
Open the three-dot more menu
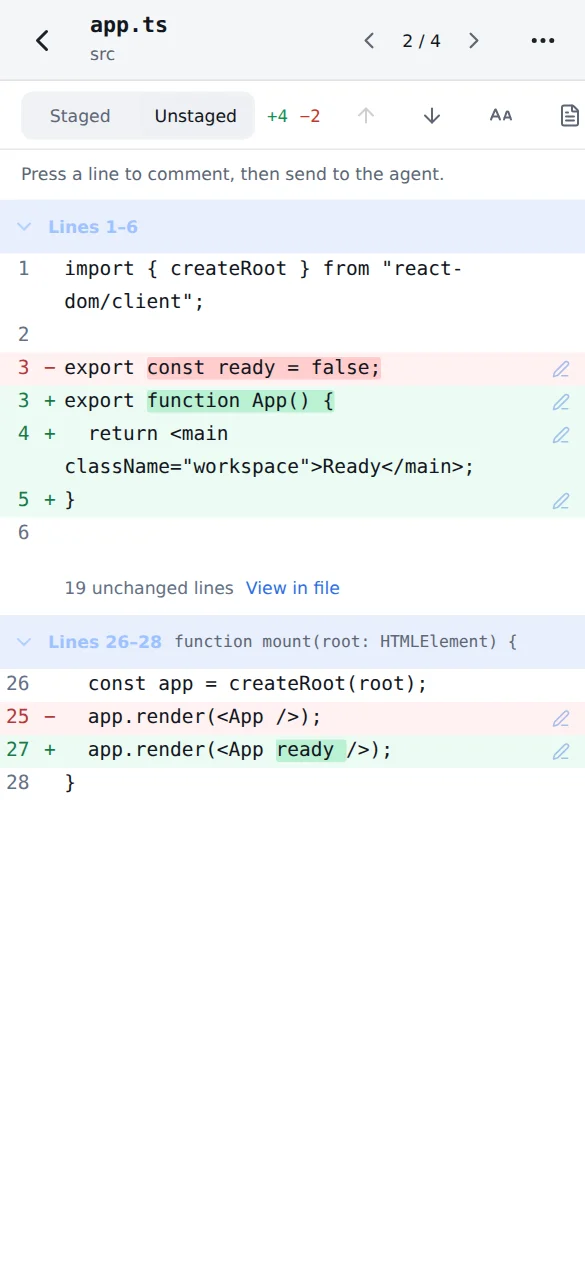(x=542, y=41)
